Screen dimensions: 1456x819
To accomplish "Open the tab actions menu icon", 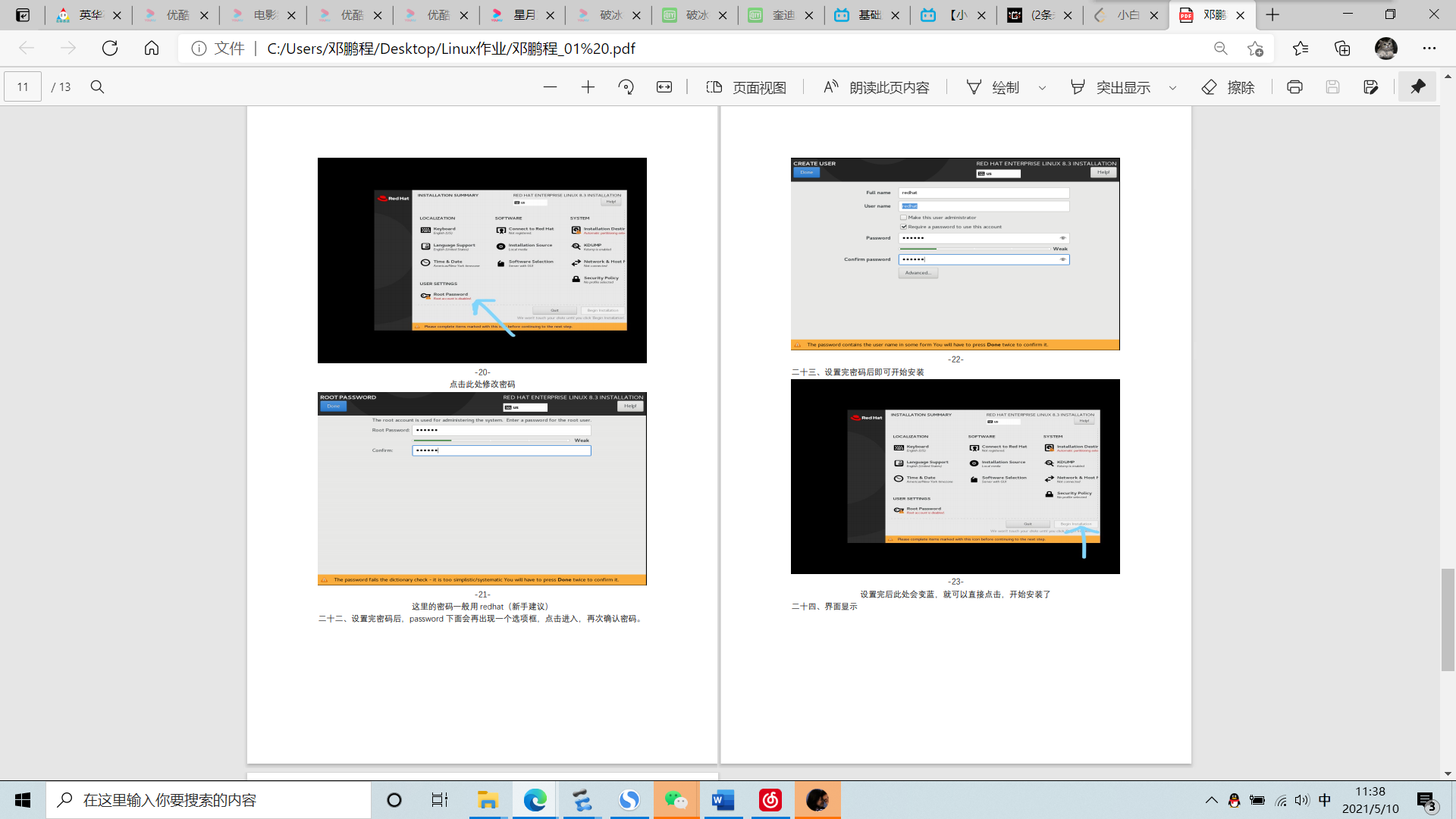I will [x=23, y=14].
